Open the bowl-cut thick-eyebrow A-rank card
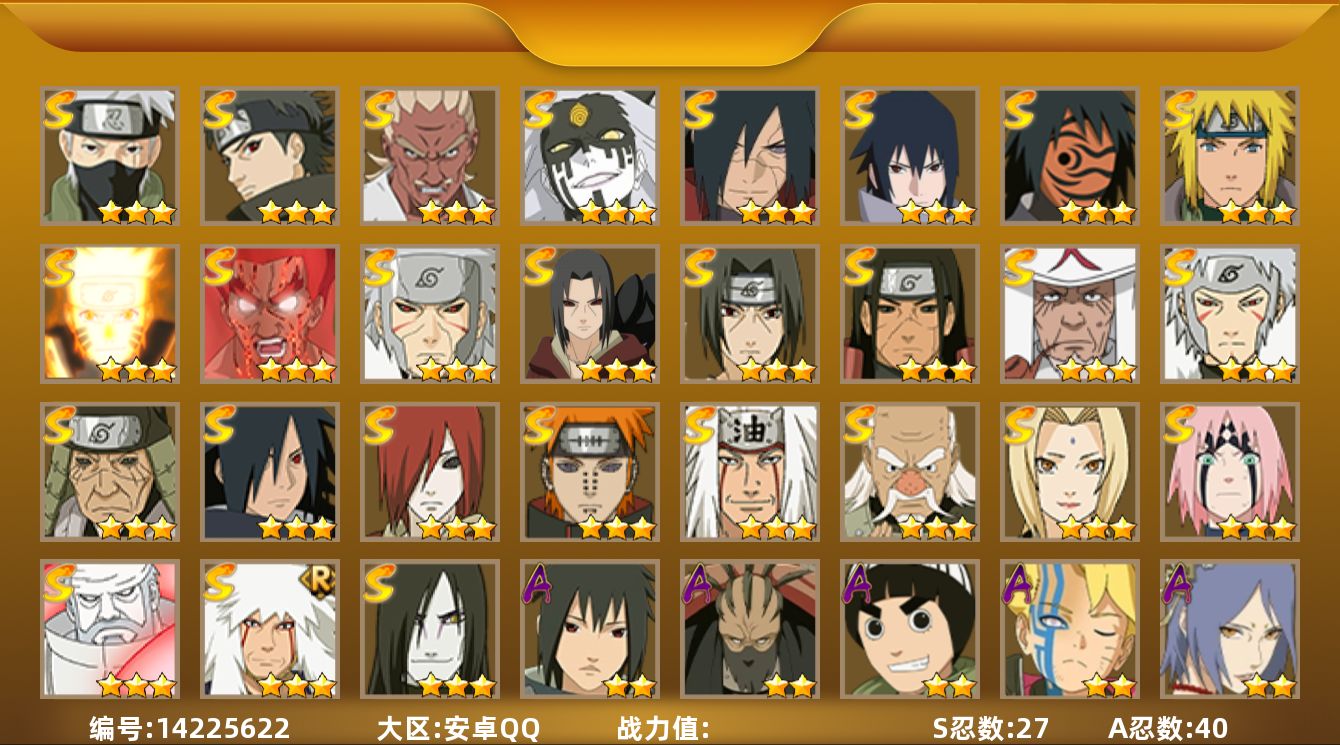Screen dimensions: 1340x745 910,629
